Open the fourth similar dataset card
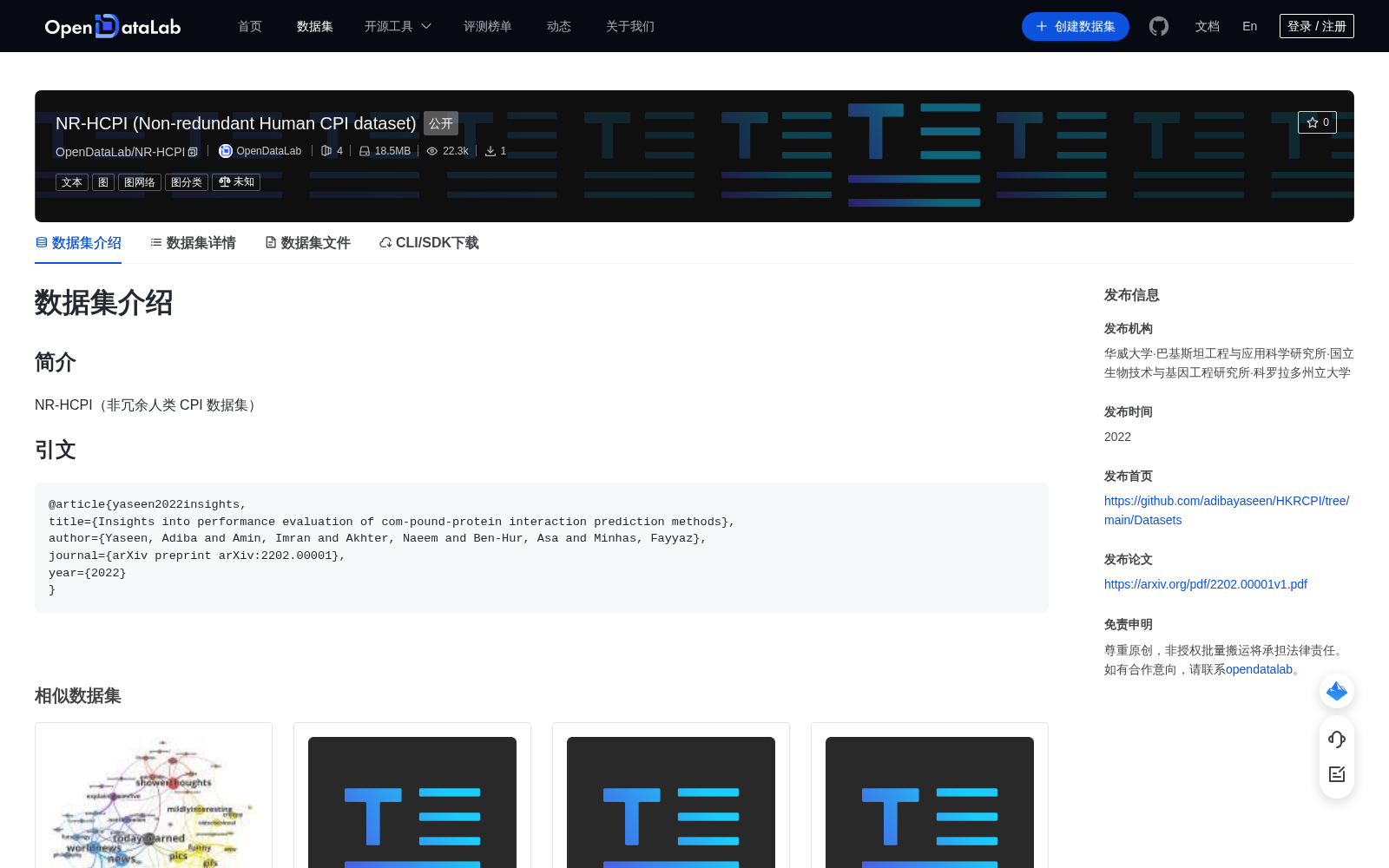This screenshot has width=1389, height=868. pyautogui.click(x=930, y=795)
